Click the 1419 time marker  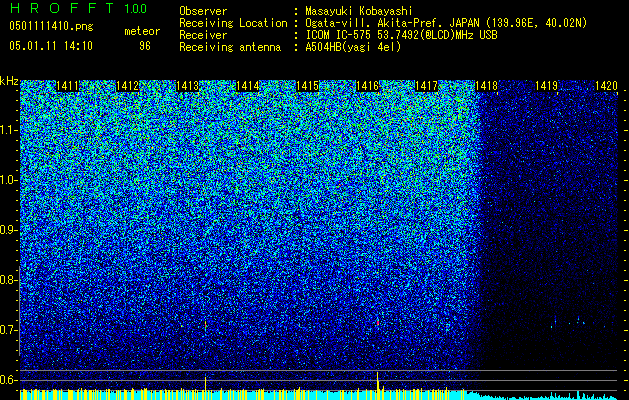[547, 86]
